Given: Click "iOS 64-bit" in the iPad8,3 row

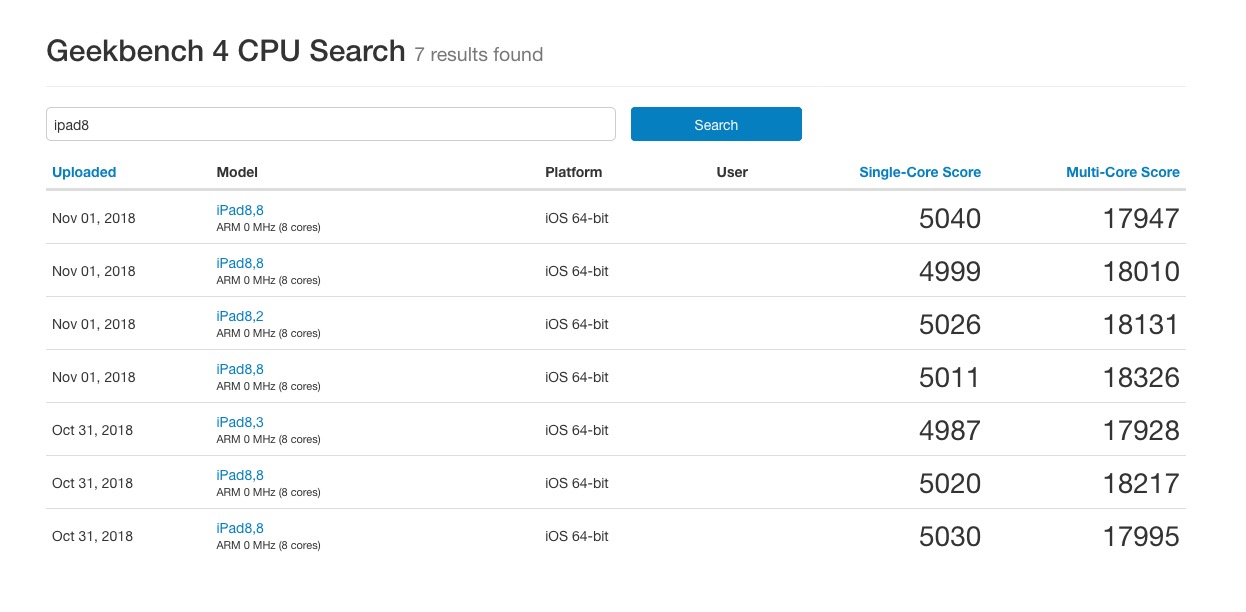Looking at the screenshot, I should click(576, 430).
